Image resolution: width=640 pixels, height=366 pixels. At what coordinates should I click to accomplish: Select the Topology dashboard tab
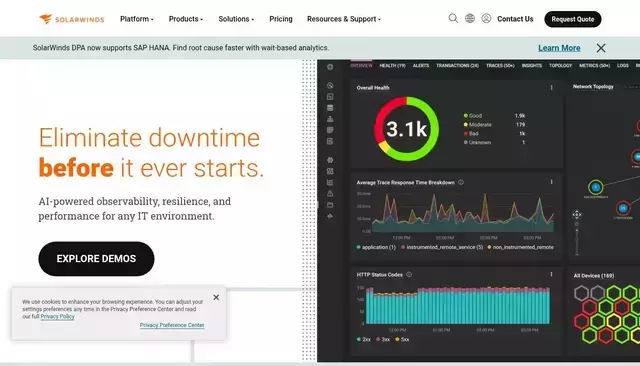tap(560, 66)
